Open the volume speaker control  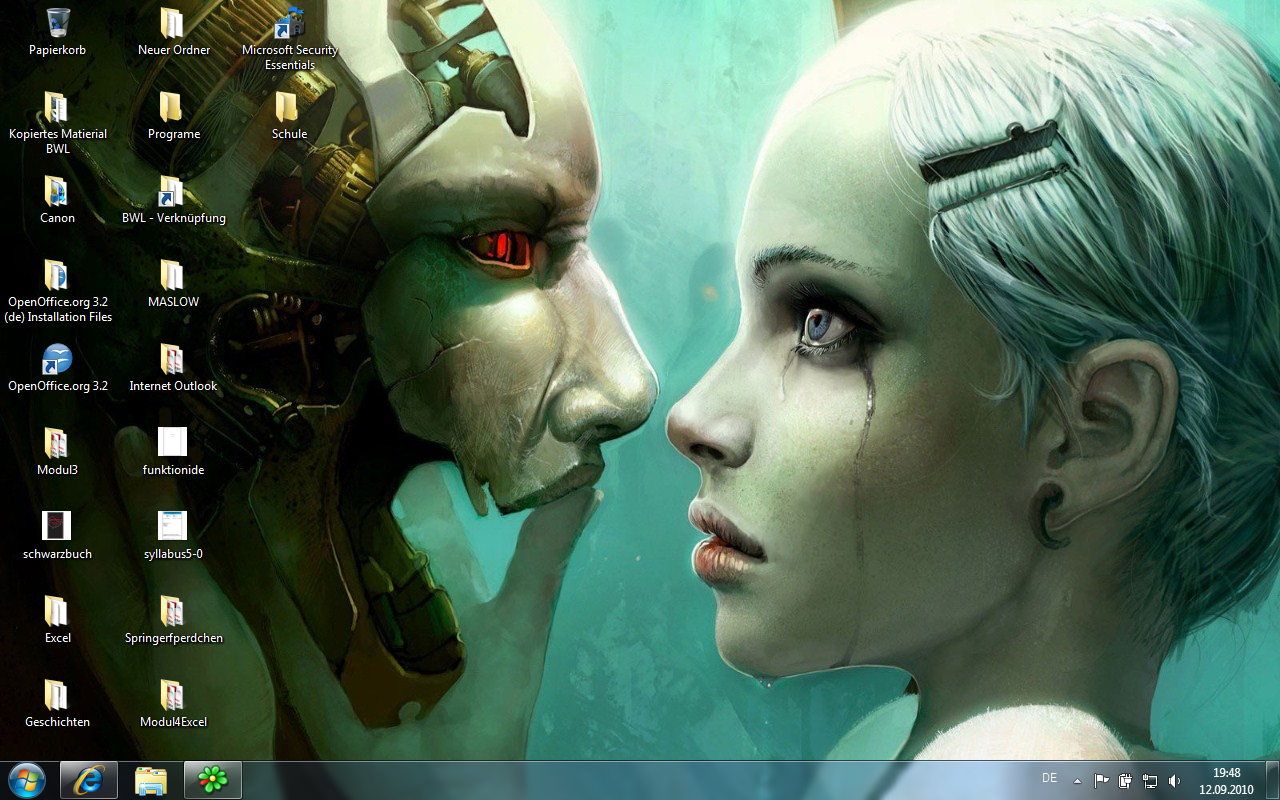coord(1175,780)
